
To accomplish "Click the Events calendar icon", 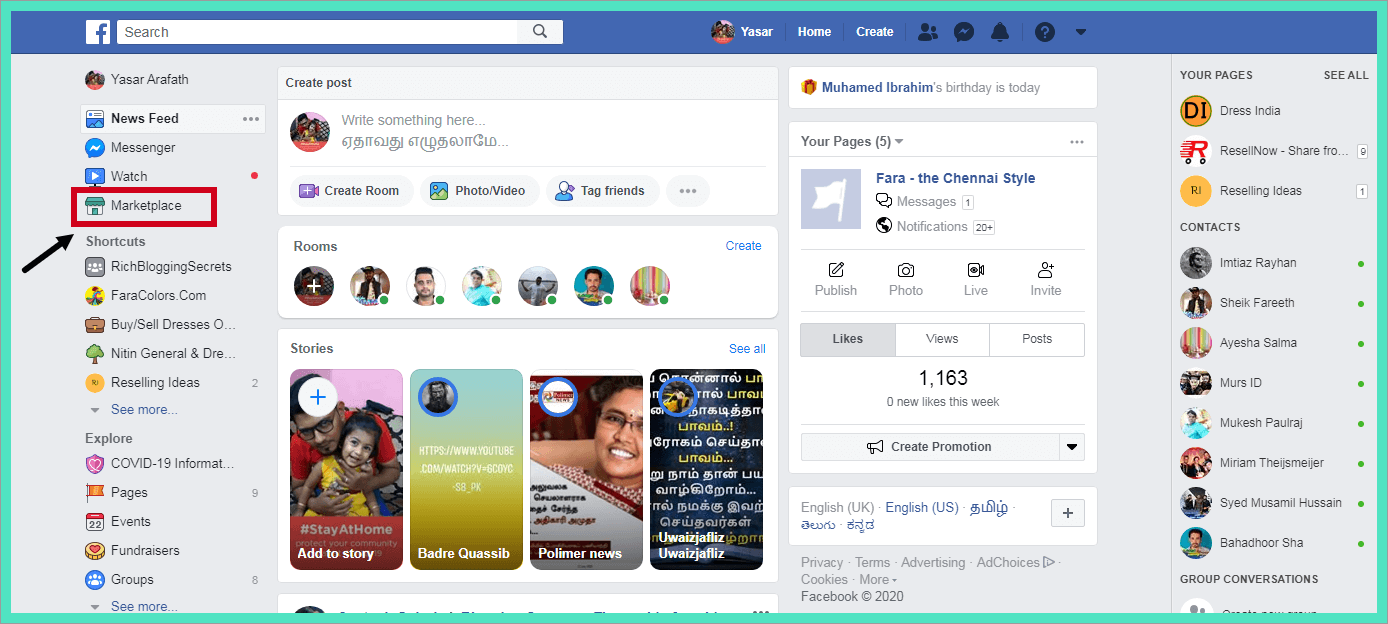I will tap(95, 522).
